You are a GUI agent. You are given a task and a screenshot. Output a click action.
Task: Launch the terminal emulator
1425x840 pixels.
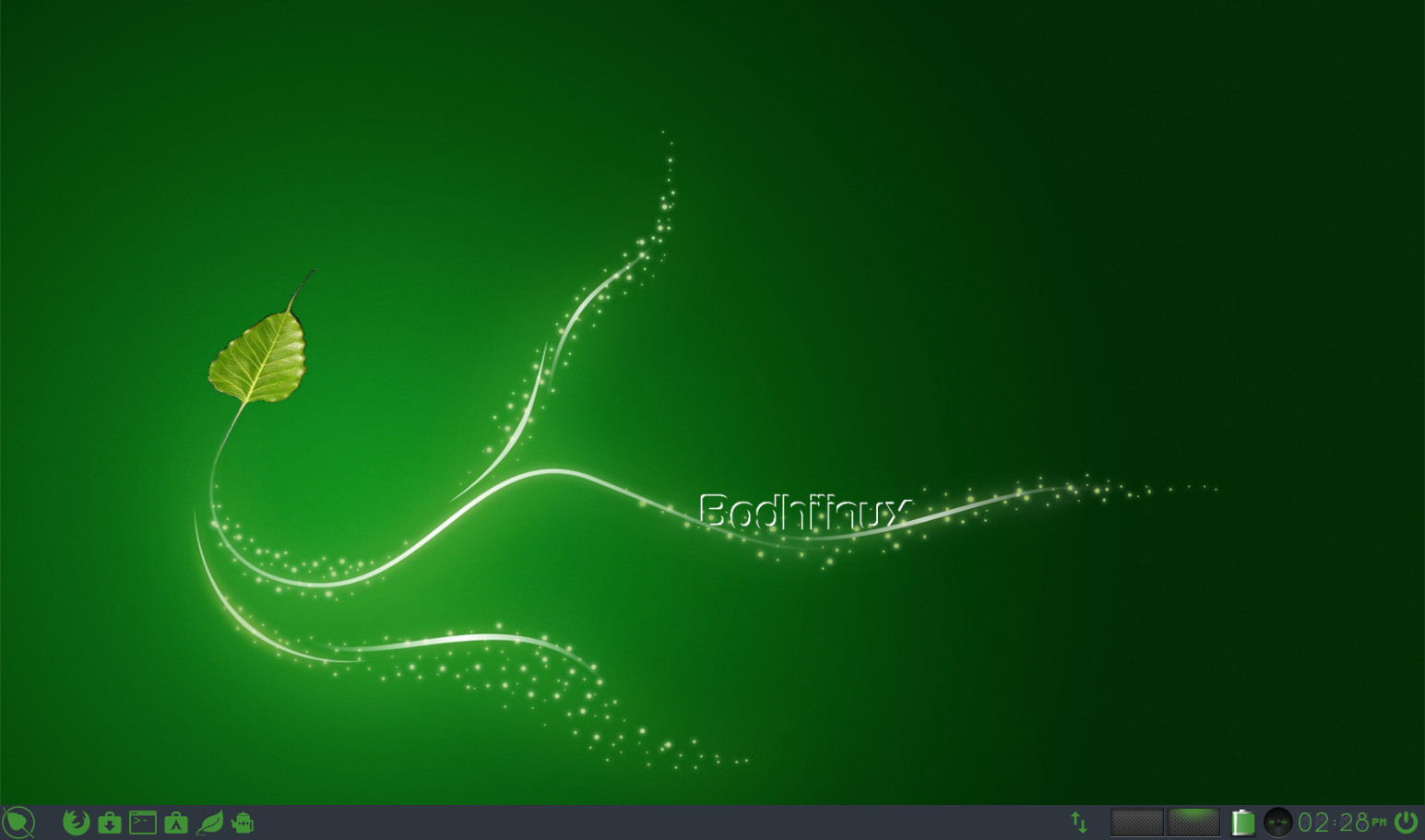[x=143, y=822]
